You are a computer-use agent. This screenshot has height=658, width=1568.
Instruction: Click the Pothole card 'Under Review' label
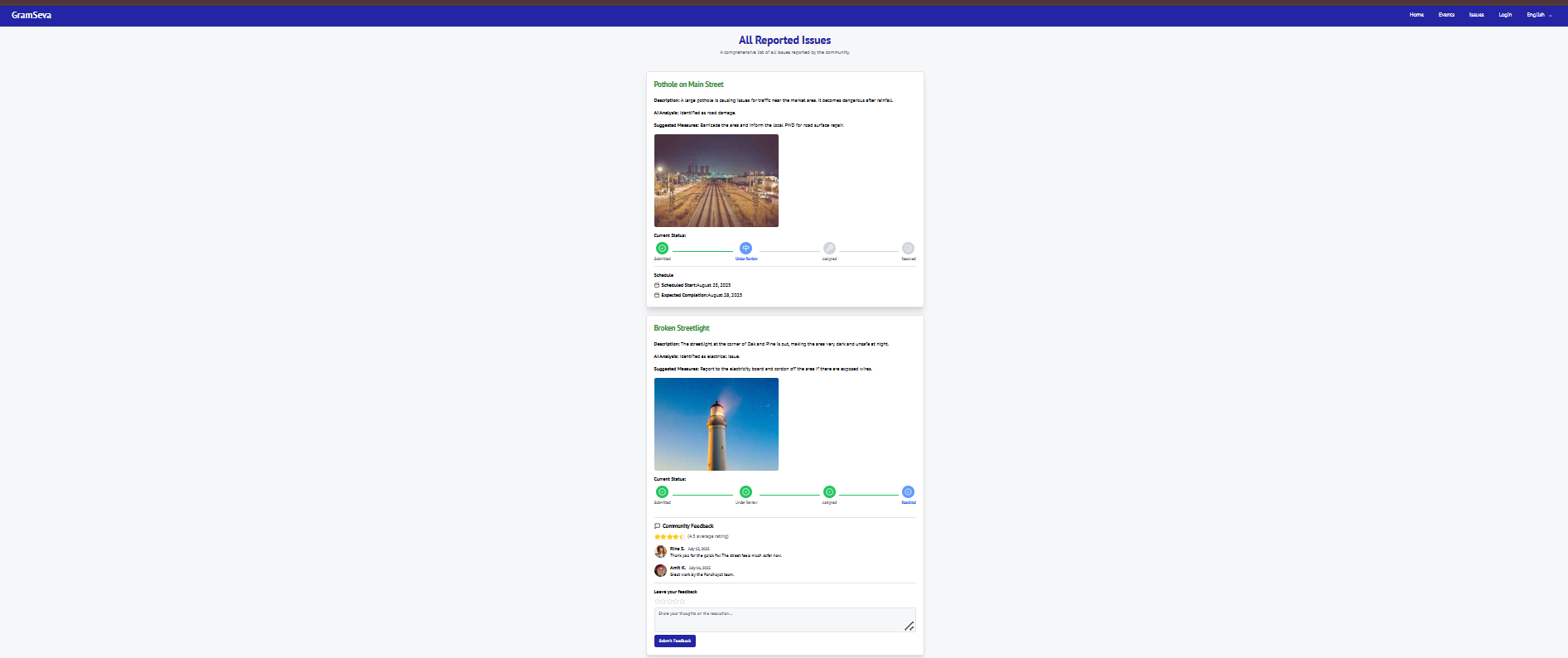tap(746, 259)
